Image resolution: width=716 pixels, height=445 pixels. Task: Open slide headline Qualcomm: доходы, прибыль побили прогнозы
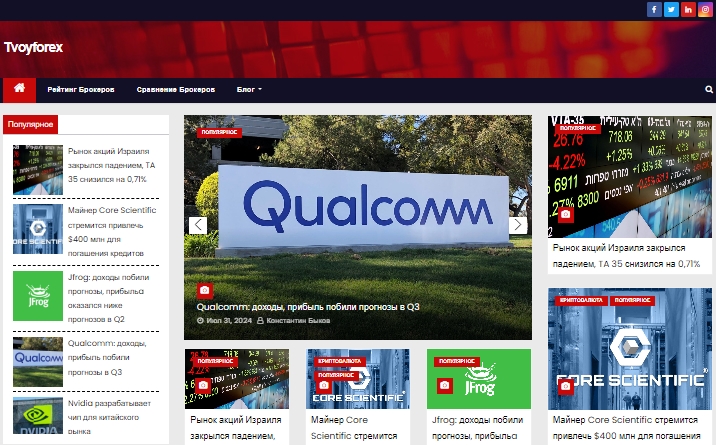pos(308,307)
